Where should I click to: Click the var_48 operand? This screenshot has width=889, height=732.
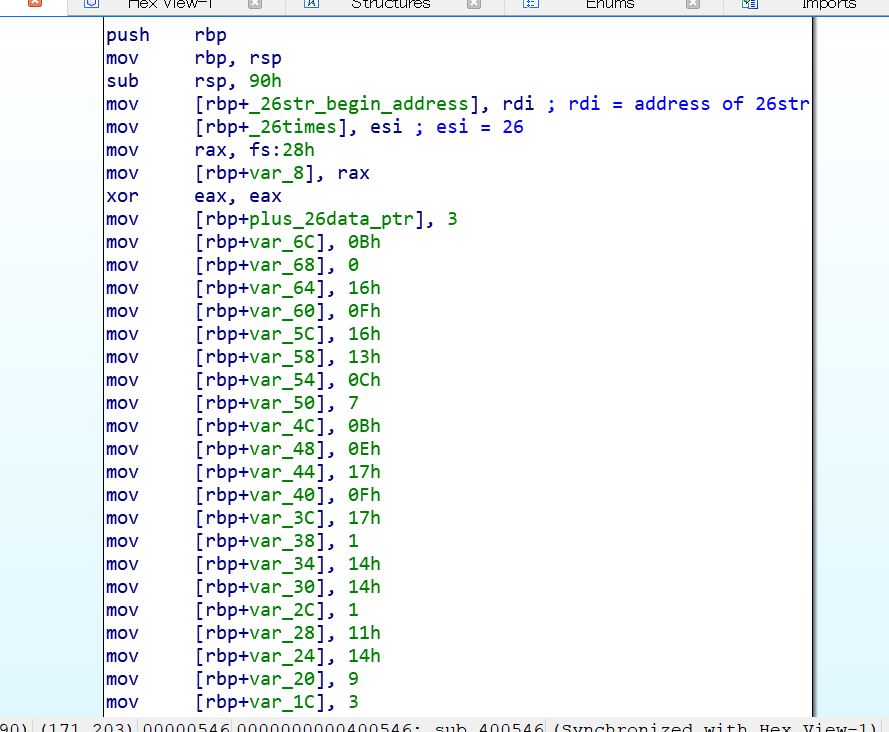coord(282,449)
